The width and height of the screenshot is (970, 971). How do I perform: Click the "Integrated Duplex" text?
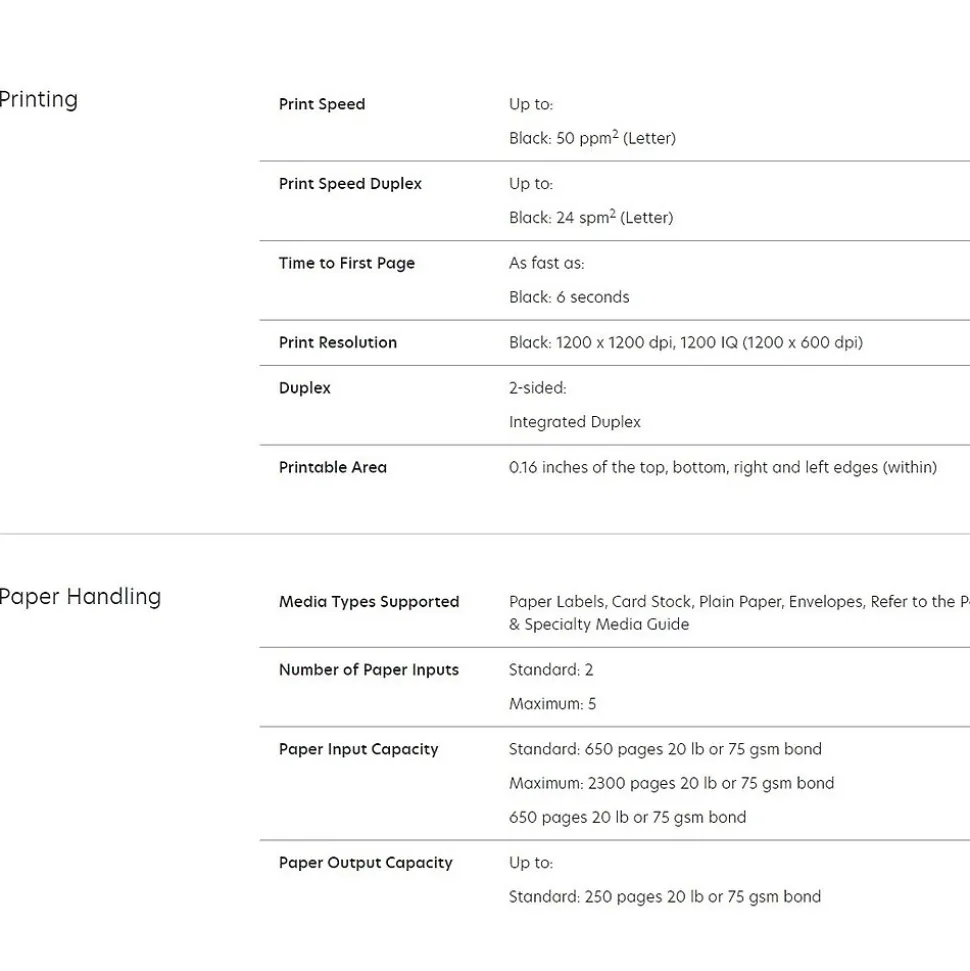pyautogui.click(x=574, y=422)
